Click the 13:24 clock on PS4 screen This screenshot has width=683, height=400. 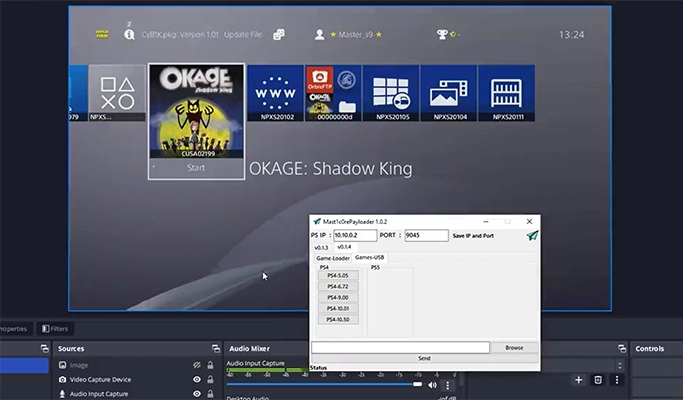(x=571, y=34)
